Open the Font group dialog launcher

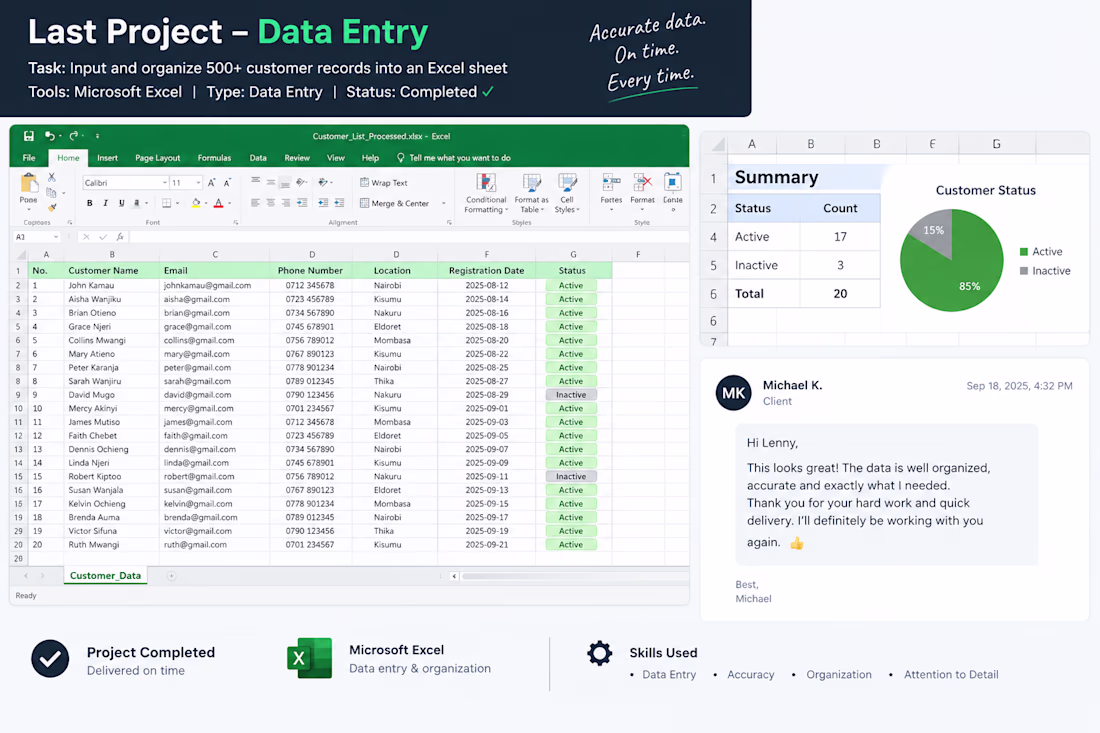(236, 222)
